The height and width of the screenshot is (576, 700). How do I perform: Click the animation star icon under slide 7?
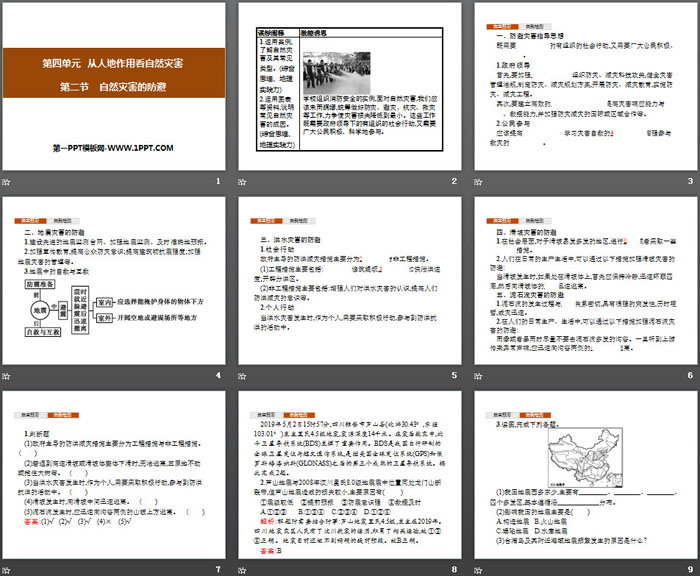[x=6, y=570]
